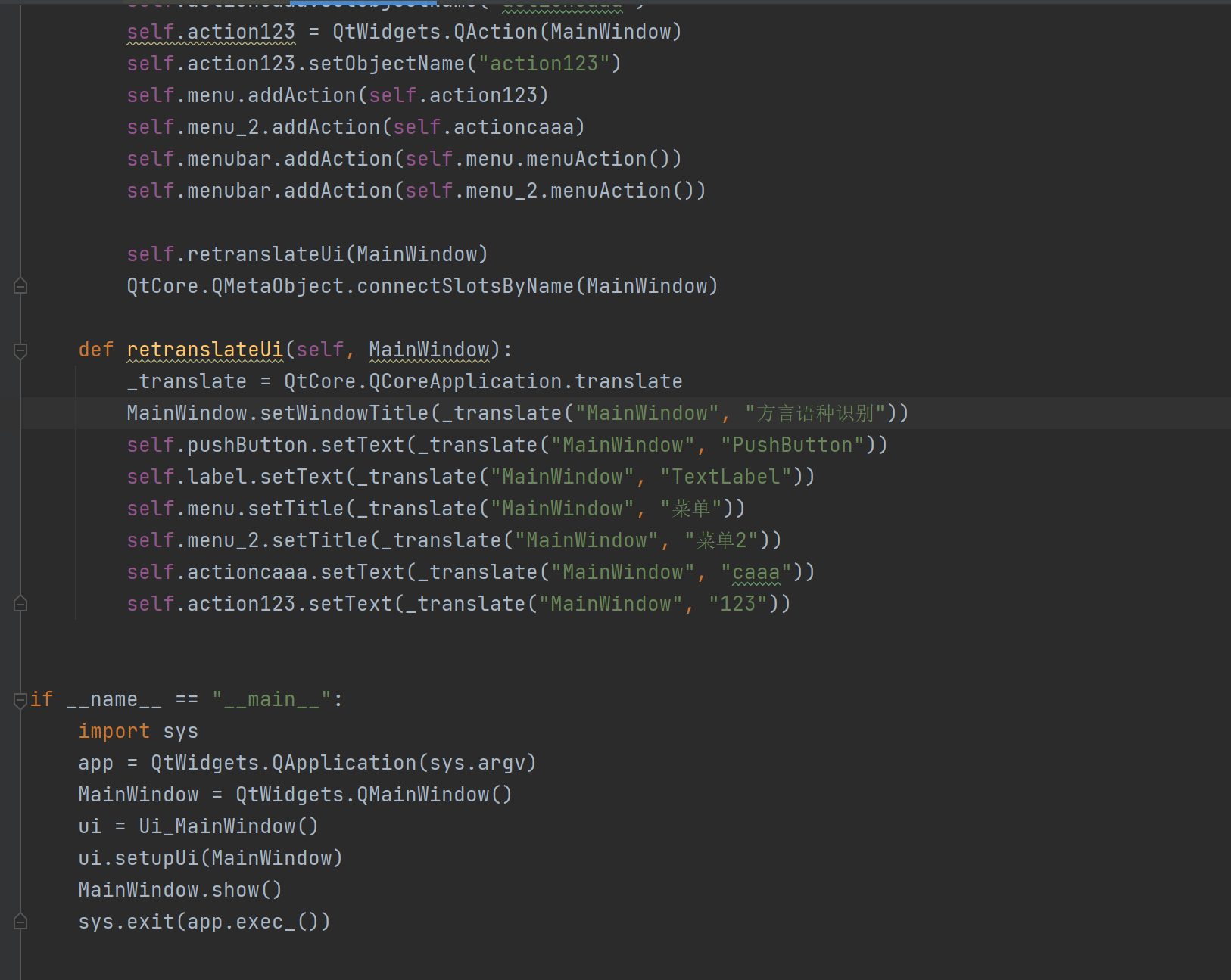Viewport: 1231px width, 980px height.
Task: Click setWindowTitle in the highlighted line
Action: point(344,413)
